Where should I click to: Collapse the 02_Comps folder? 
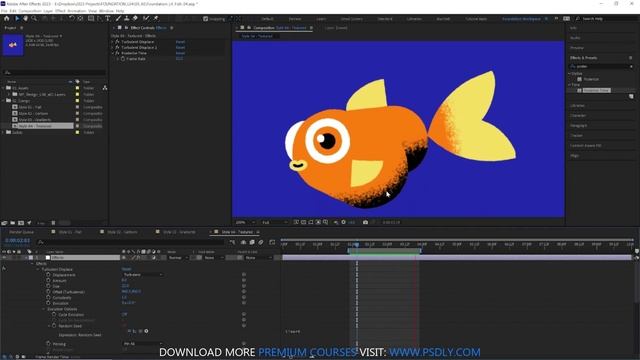click(x=3, y=100)
